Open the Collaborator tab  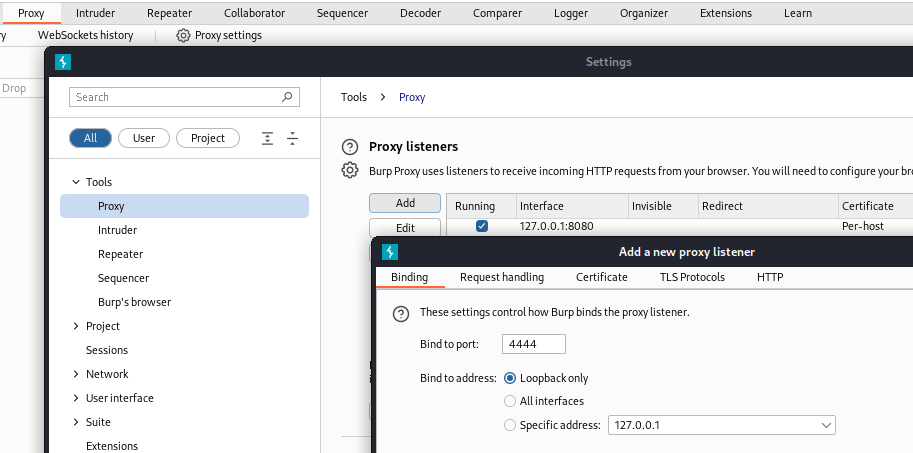tap(254, 13)
